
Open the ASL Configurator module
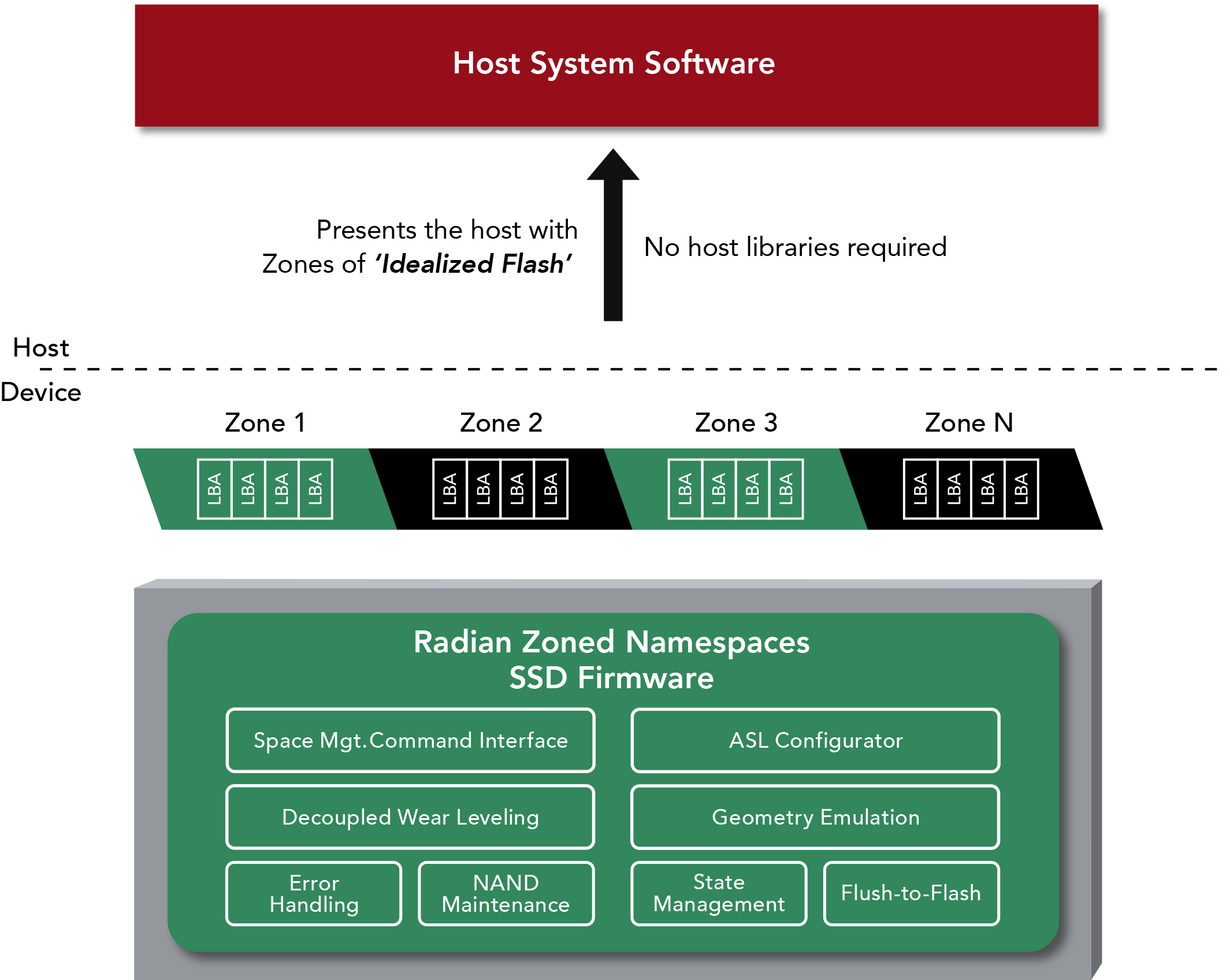pos(815,740)
